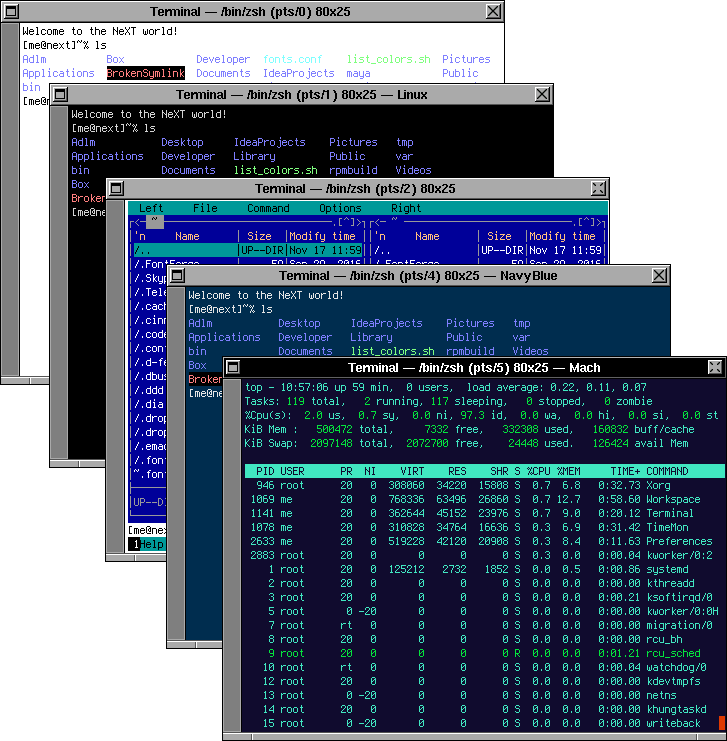Viewport: 727px width, 741px height.
Task: Click the right panel Size column header
Action: pyautogui.click(x=499, y=236)
